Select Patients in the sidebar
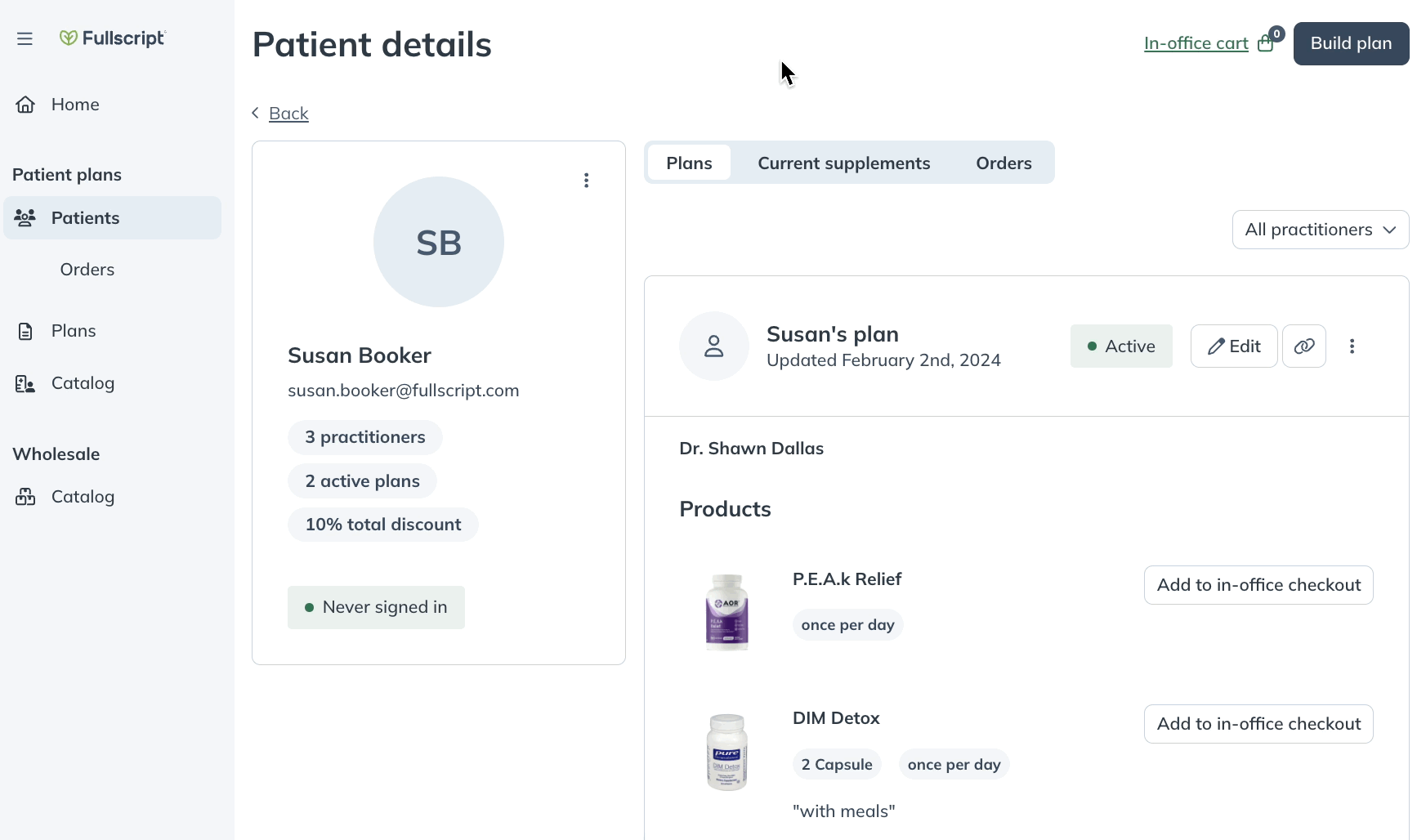 pyautogui.click(x=112, y=217)
